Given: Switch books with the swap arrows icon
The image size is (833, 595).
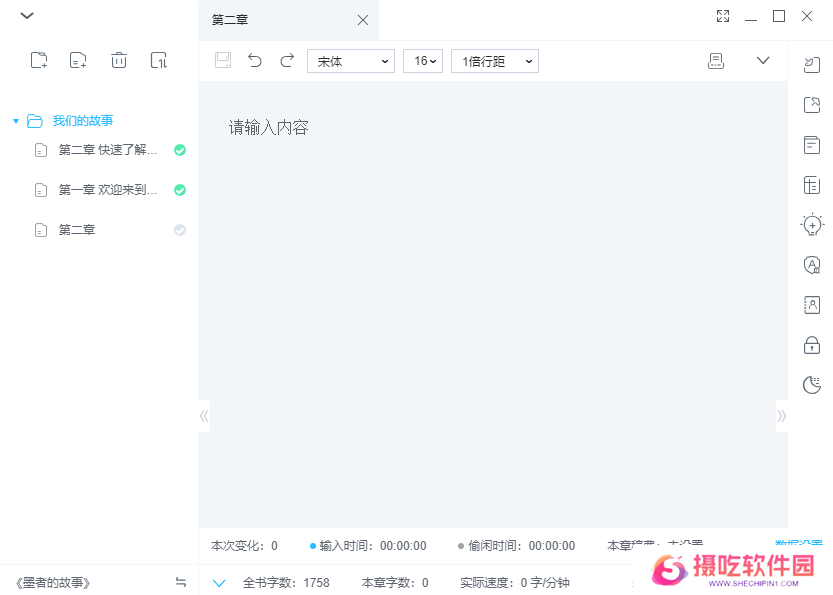Looking at the screenshot, I should [x=181, y=582].
